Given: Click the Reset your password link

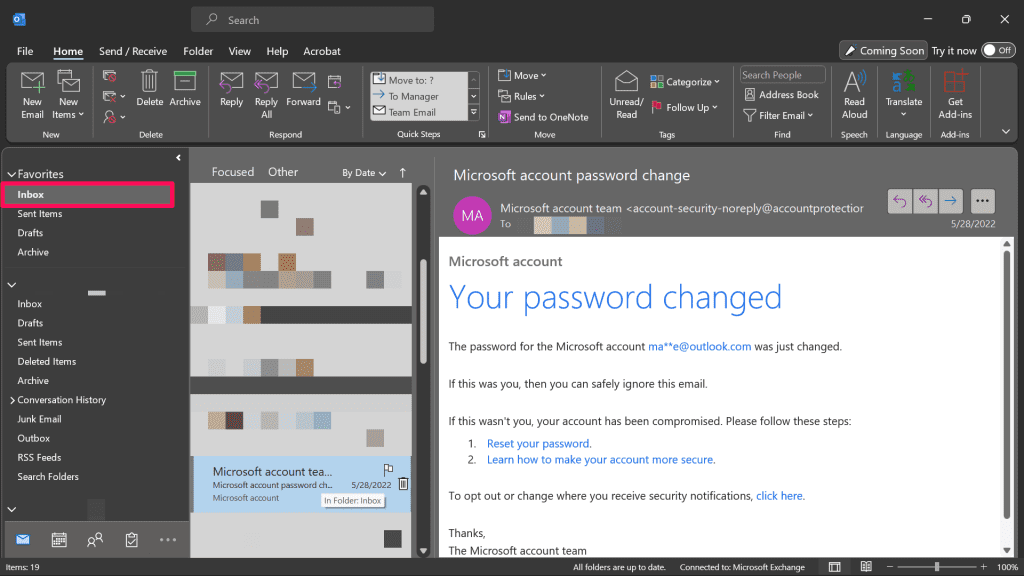Looking at the screenshot, I should [x=539, y=443].
